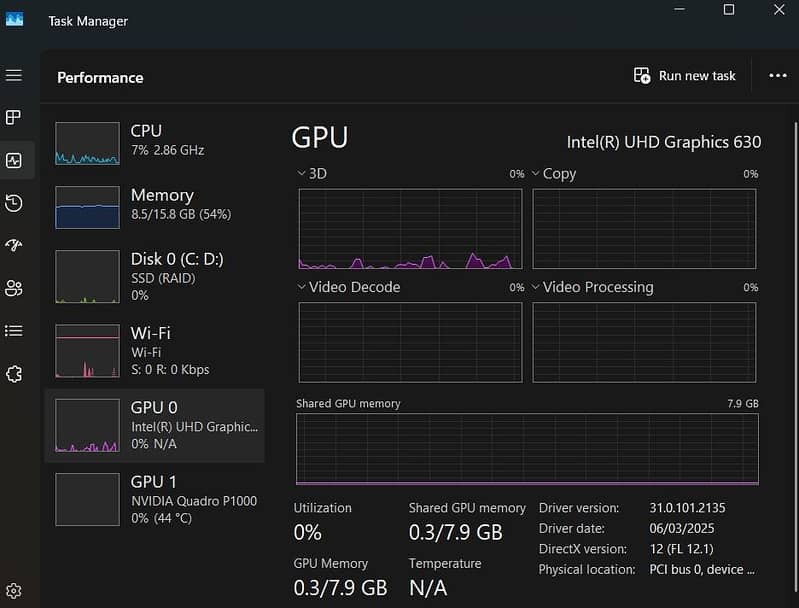This screenshot has height=608, width=799.
Task: Select the Performance page icon in sidebar
Action: [14, 161]
